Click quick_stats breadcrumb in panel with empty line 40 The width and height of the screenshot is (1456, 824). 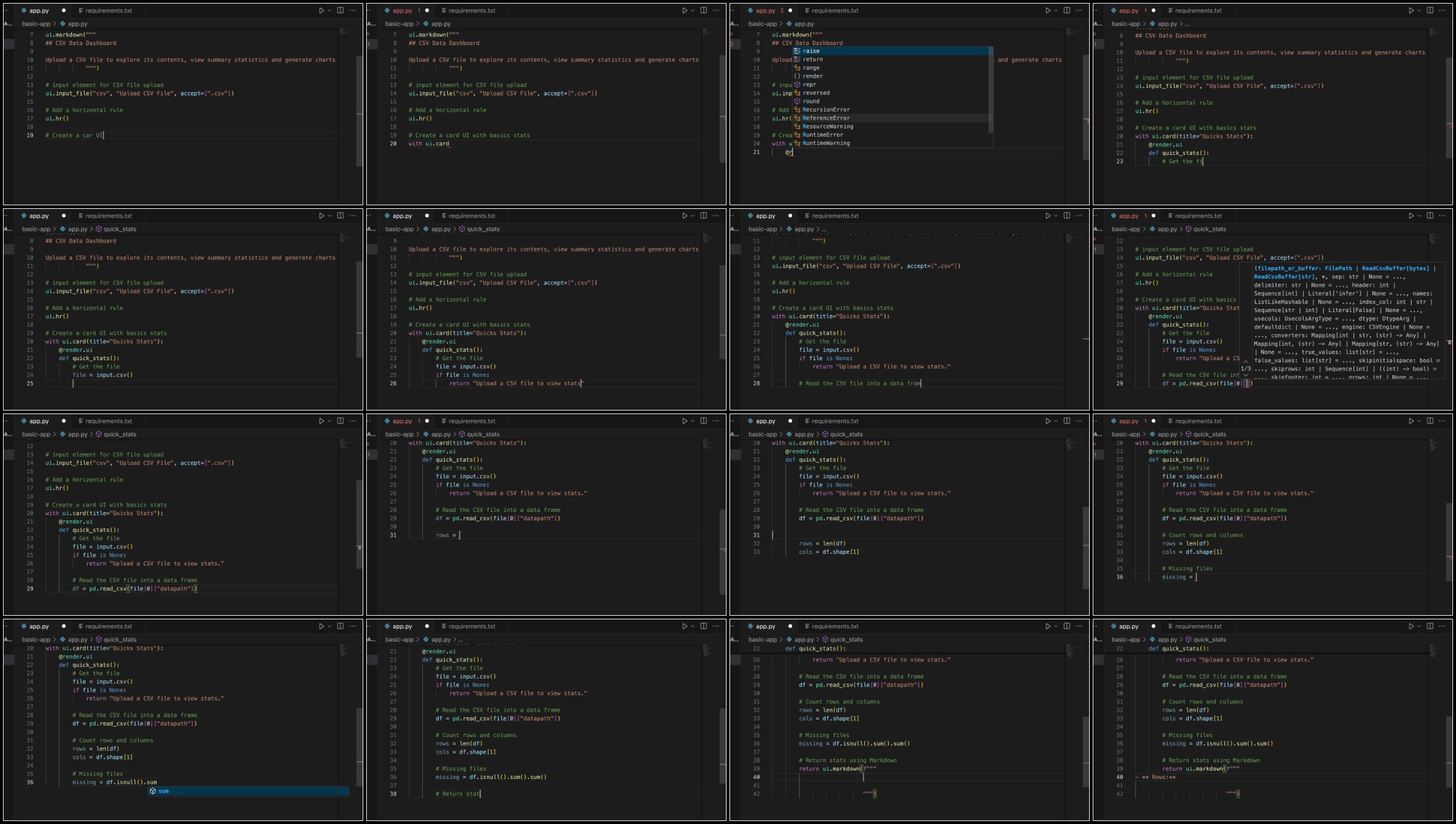coord(842,640)
